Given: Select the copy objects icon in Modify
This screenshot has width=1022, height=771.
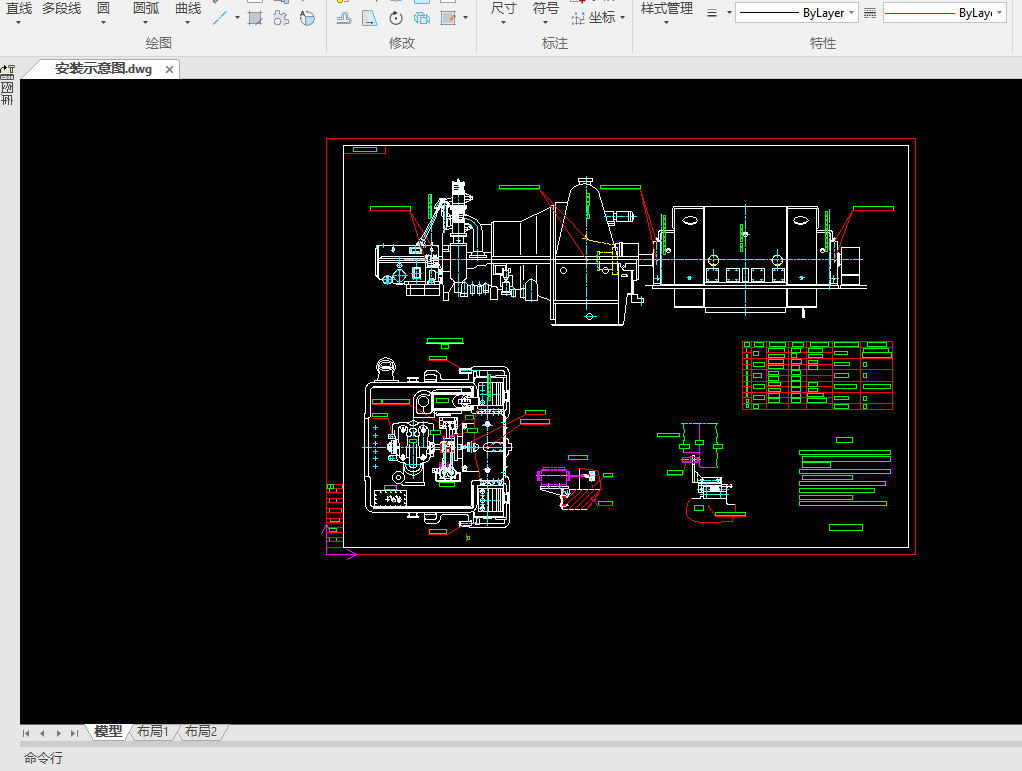Looking at the screenshot, I should point(422,18).
